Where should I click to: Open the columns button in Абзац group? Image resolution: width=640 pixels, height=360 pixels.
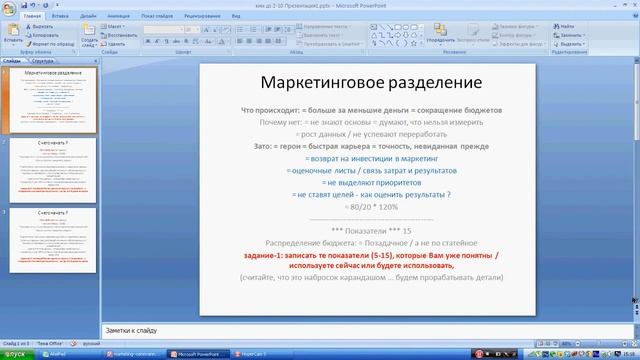pyautogui.click(x=279, y=41)
